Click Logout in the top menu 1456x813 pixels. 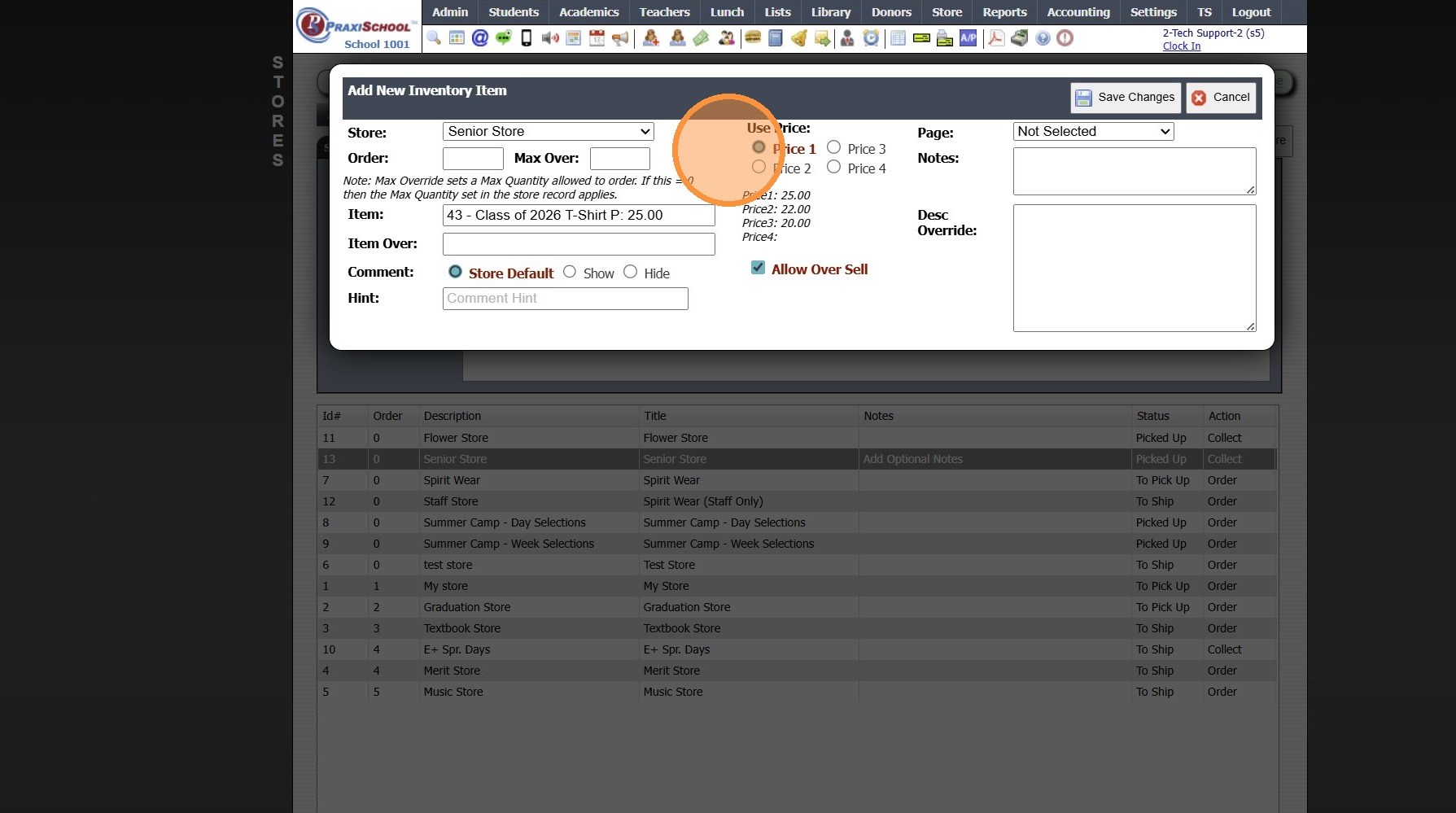(1251, 12)
